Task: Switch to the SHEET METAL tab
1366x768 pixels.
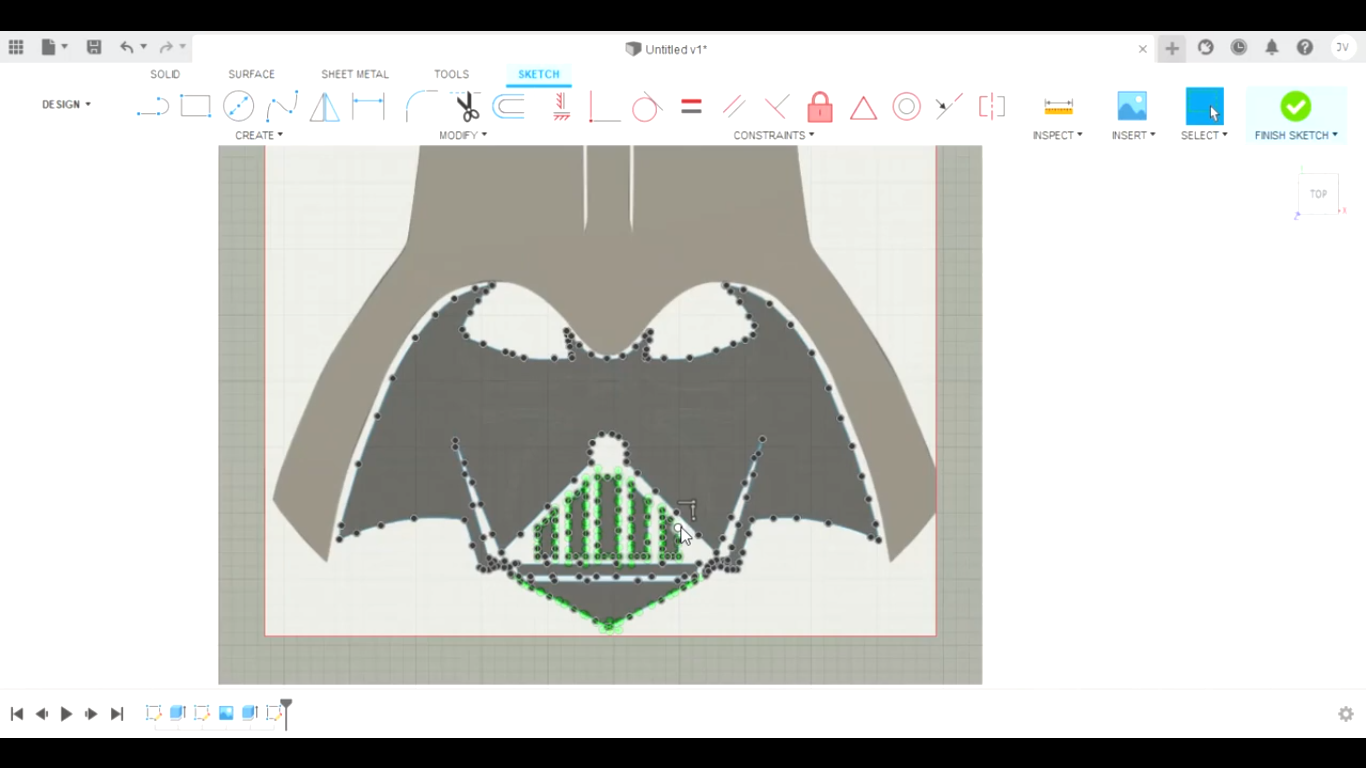Action: (355, 74)
